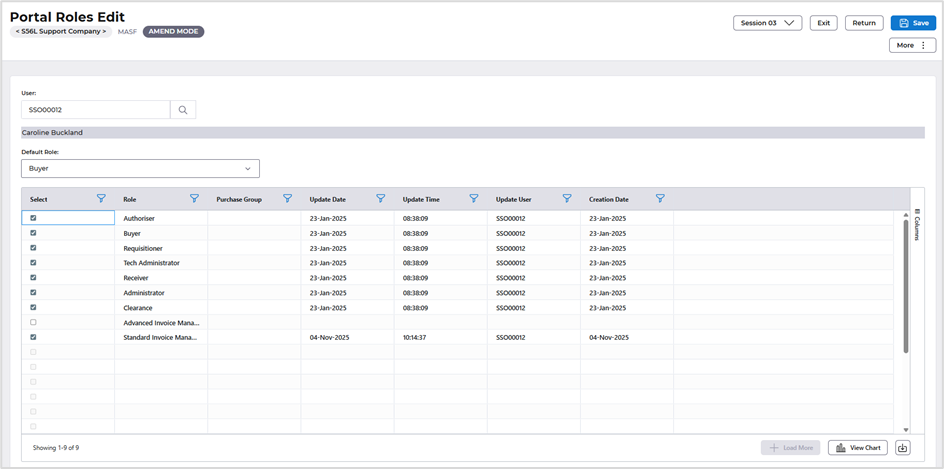944x469 pixels.
Task: Click the View Chart button
Action: pyautogui.click(x=857, y=448)
